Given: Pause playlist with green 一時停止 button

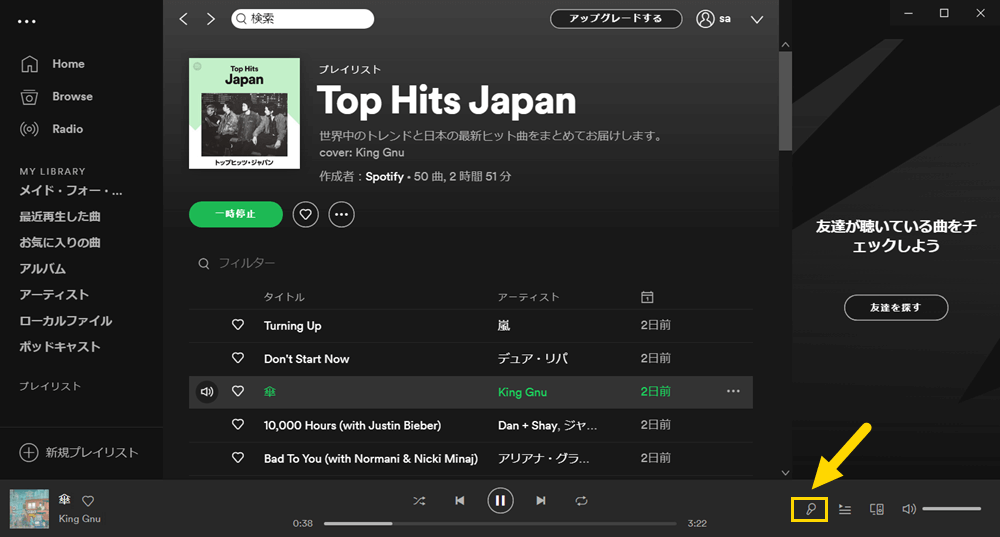Looking at the screenshot, I should [236, 214].
